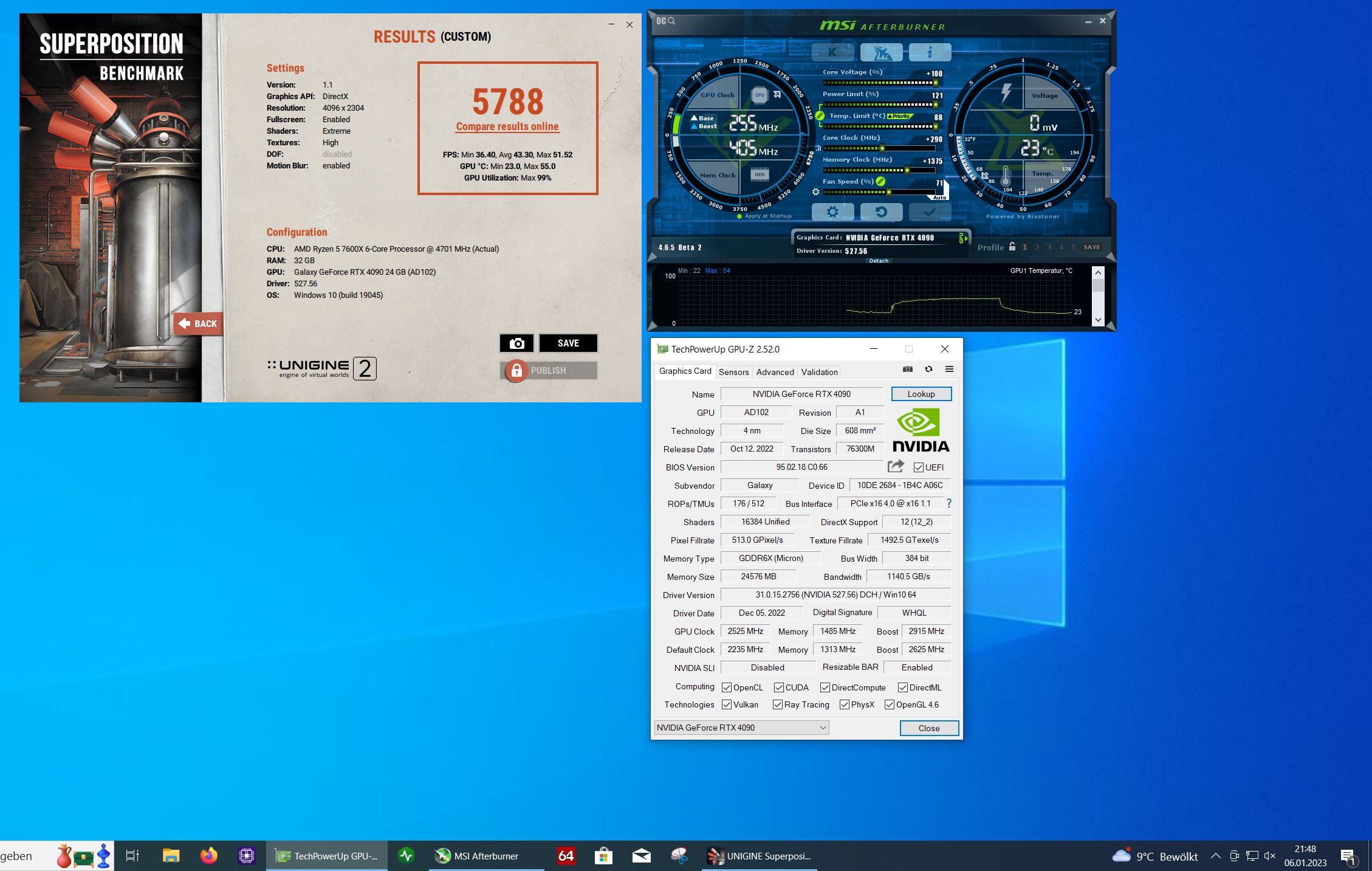Toggle the Ray Tracing checkbox
1372x871 pixels.
click(778, 704)
